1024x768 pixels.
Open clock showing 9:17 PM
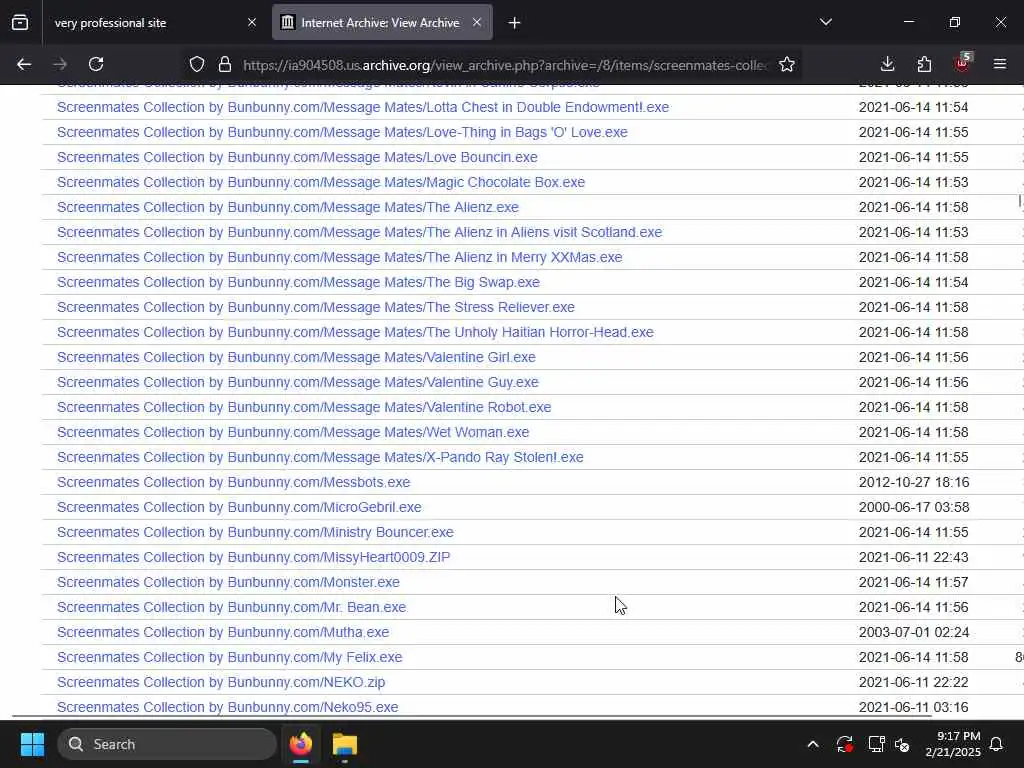tap(953, 744)
